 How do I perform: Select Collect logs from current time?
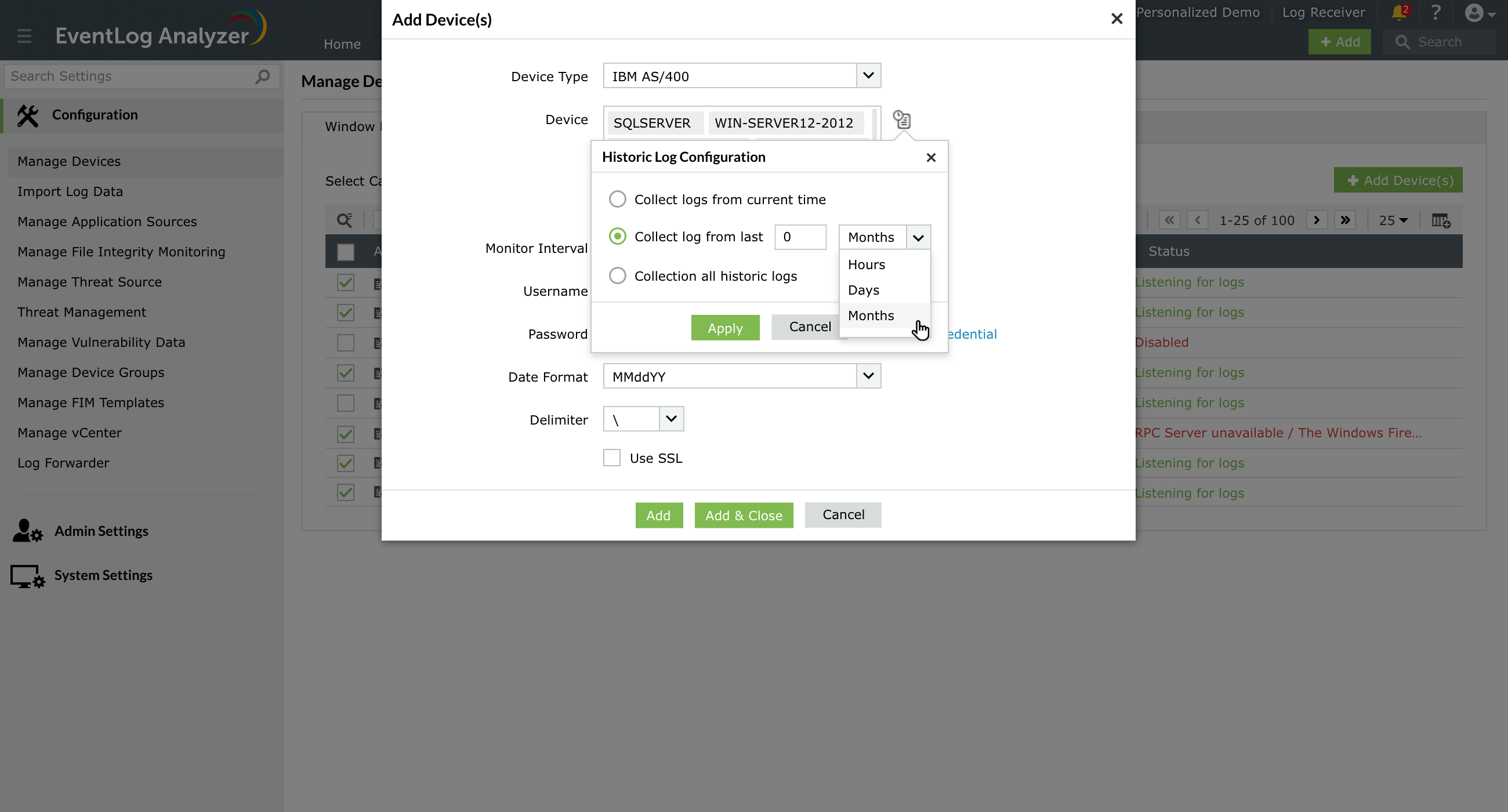617,199
